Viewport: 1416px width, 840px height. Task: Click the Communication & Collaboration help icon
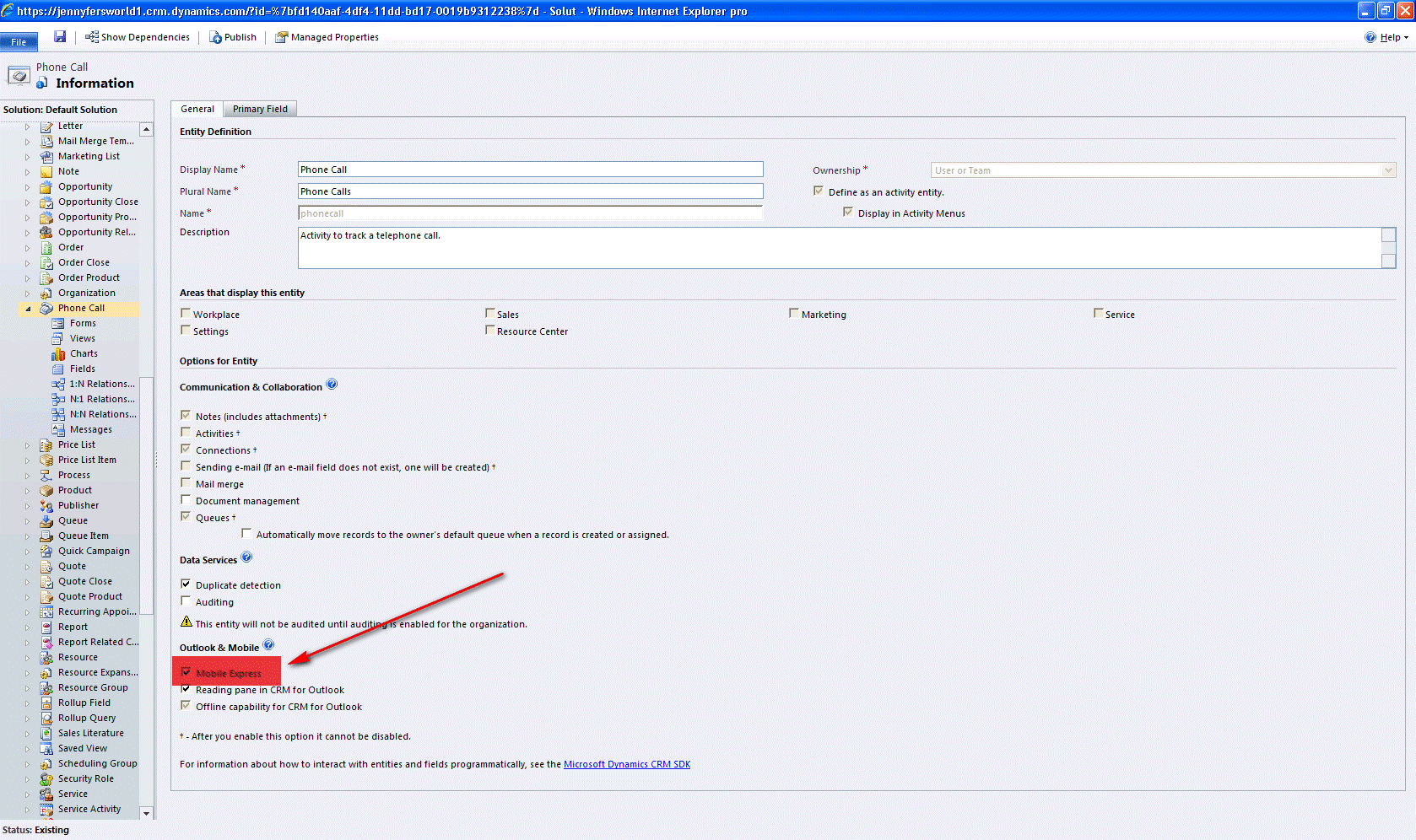point(332,385)
